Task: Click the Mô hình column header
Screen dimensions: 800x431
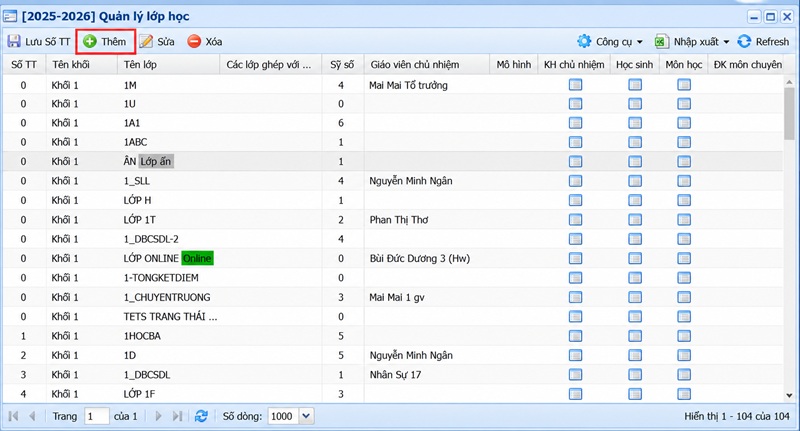Action: point(514,65)
